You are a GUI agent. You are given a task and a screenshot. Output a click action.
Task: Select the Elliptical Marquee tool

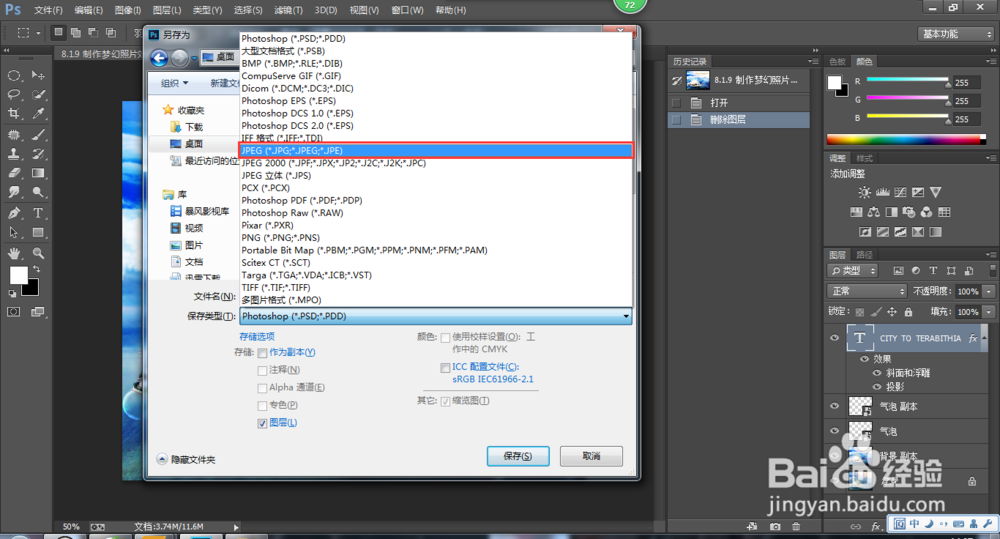pos(13,75)
